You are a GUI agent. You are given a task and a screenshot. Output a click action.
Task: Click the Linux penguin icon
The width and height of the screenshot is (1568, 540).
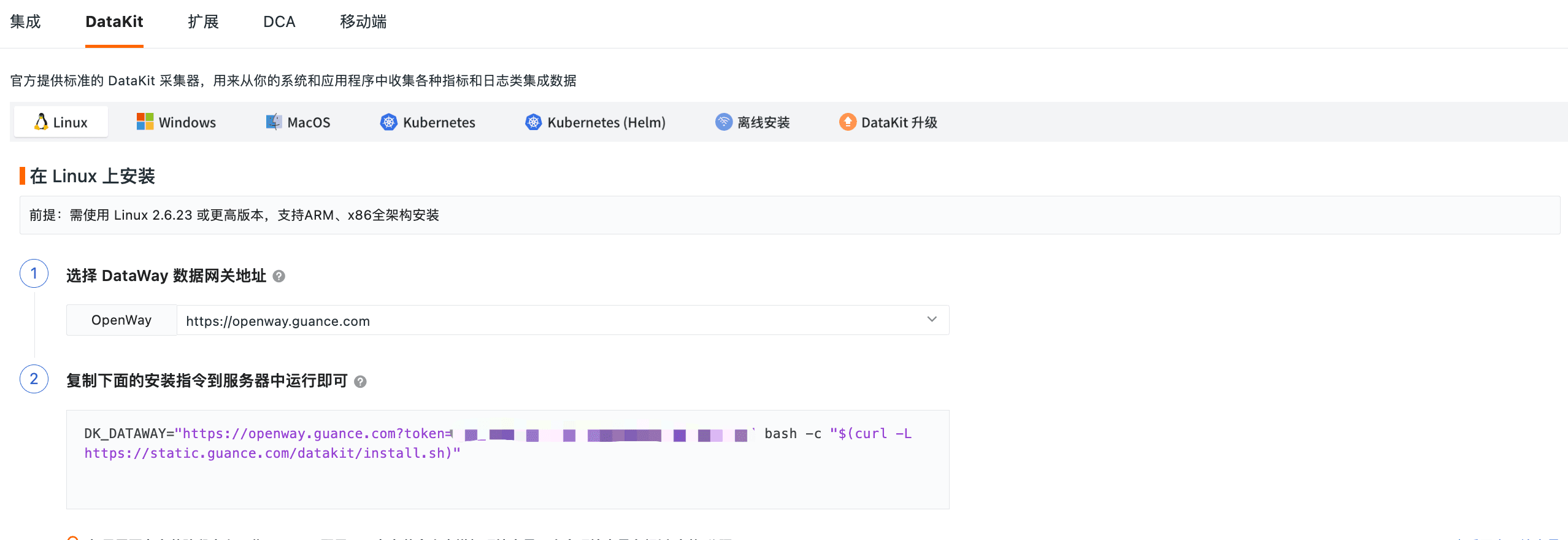coord(41,122)
